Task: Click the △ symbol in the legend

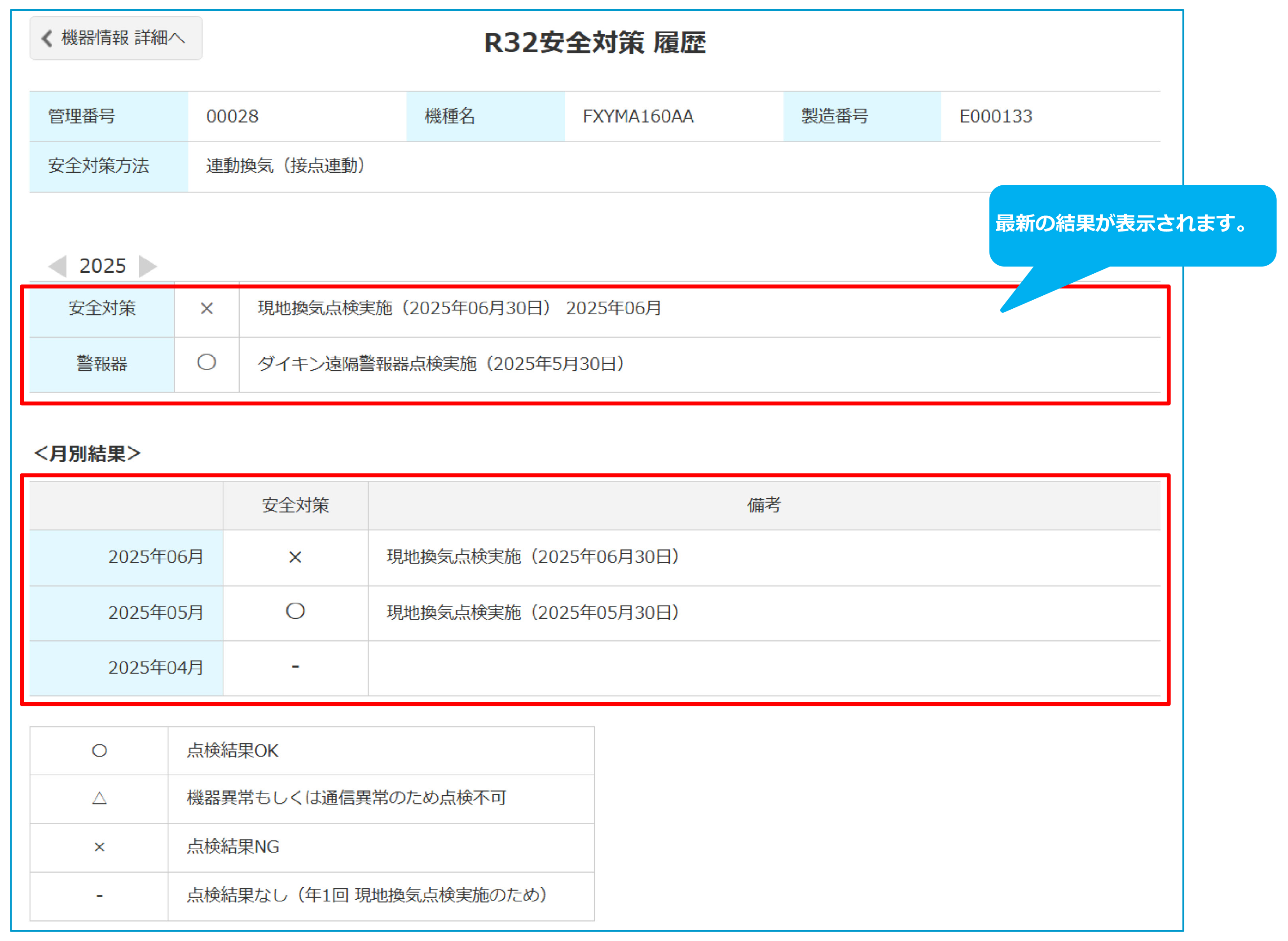Action: pos(99,799)
